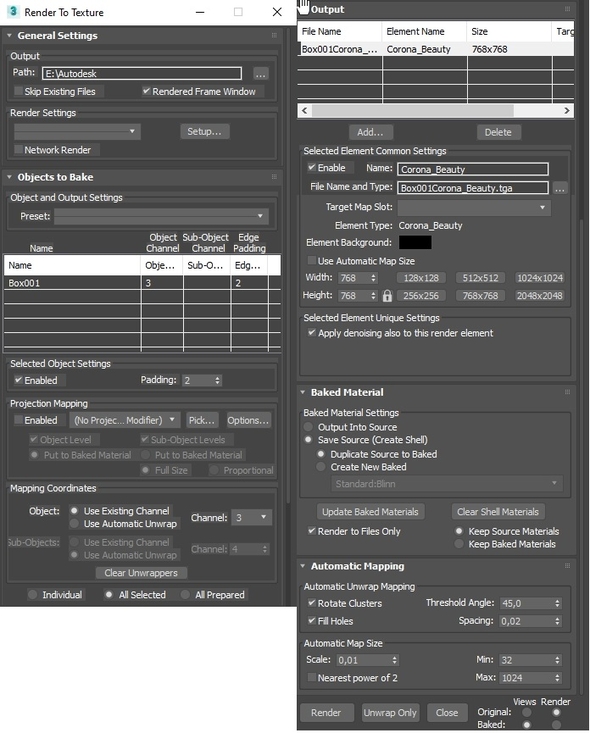Click the 1024x1024 size preset button
Screen dimensions: 590x733
click(x=540, y=278)
